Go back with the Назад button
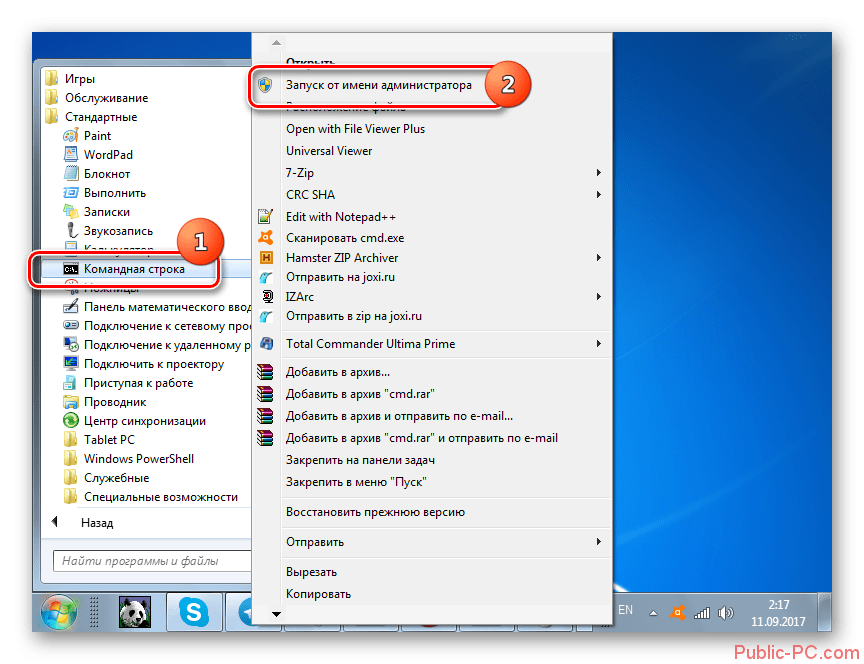 pos(97,522)
